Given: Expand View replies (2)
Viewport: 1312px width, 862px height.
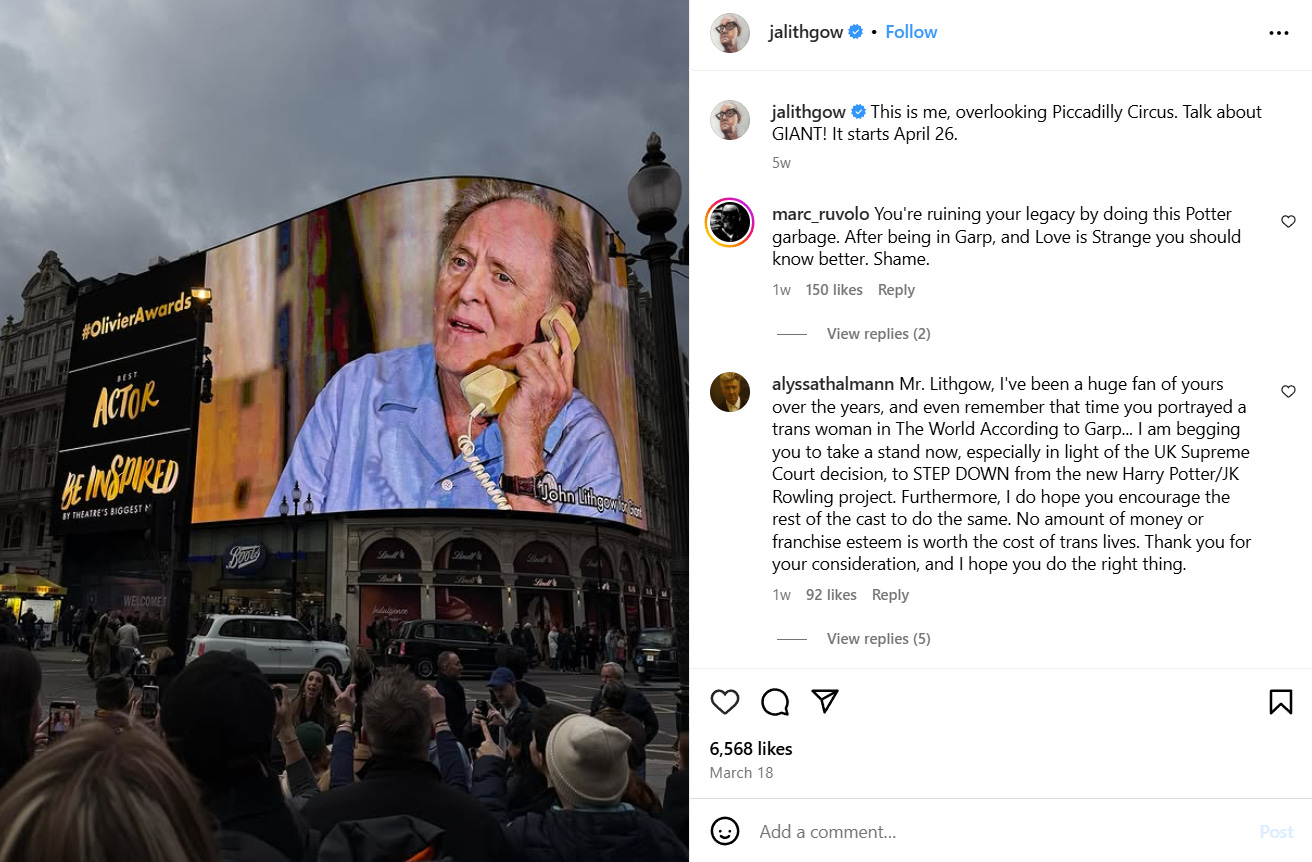Looking at the screenshot, I should tap(878, 334).
